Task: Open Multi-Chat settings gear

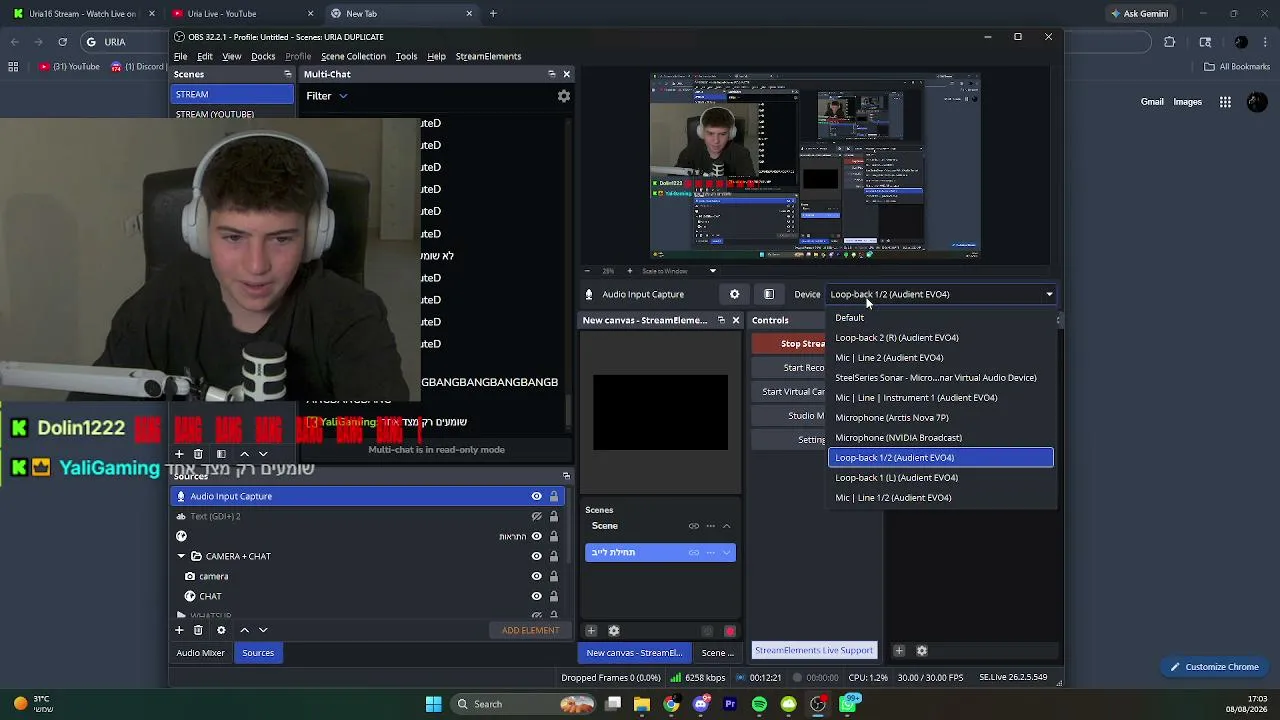Action: pyautogui.click(x=564, y=96)
